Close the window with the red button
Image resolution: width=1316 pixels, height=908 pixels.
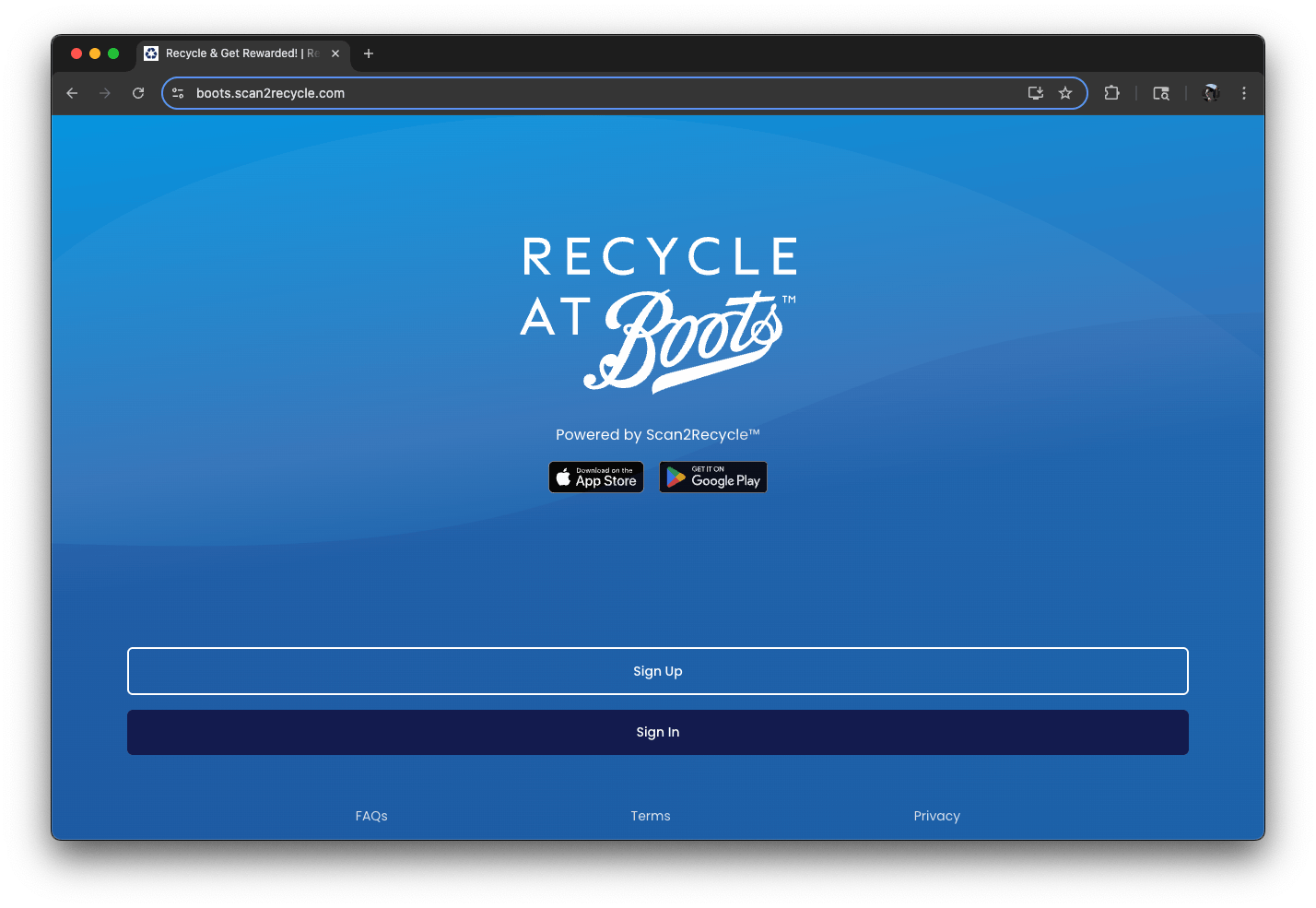click(76, 53)
